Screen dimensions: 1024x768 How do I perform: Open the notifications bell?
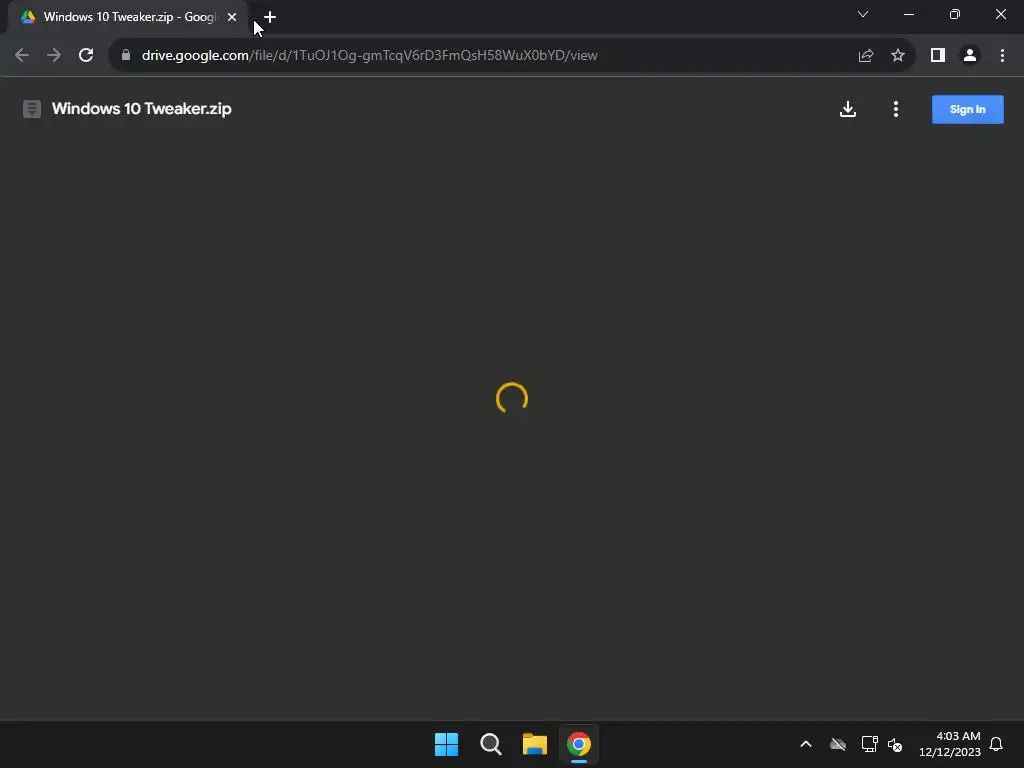click(x=996, y=744)
